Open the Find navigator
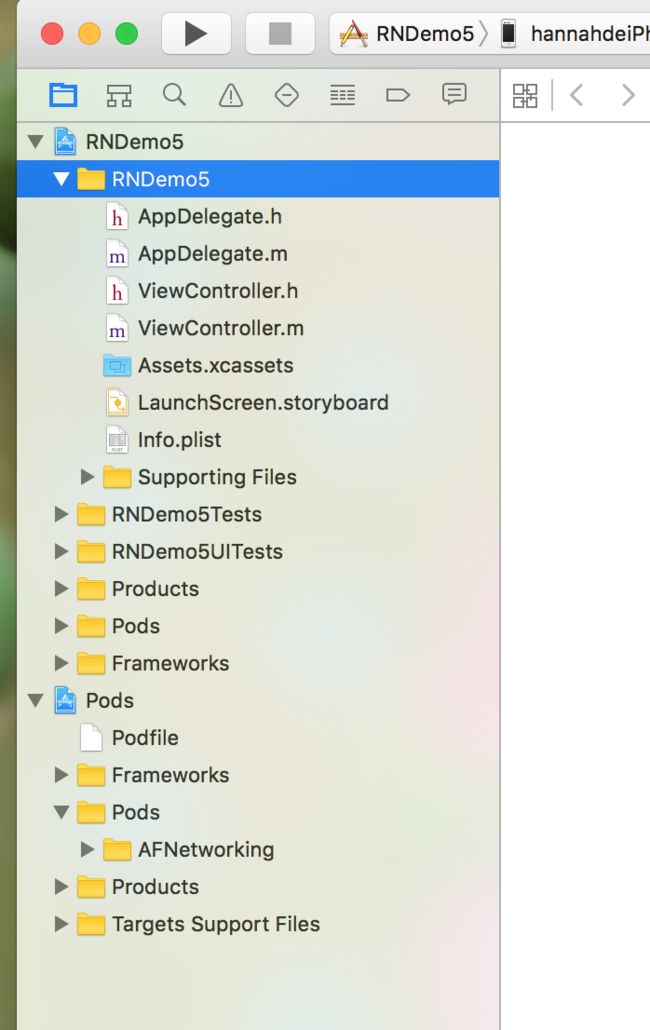Screen dimensions: 650x1030 click(175, 95)
